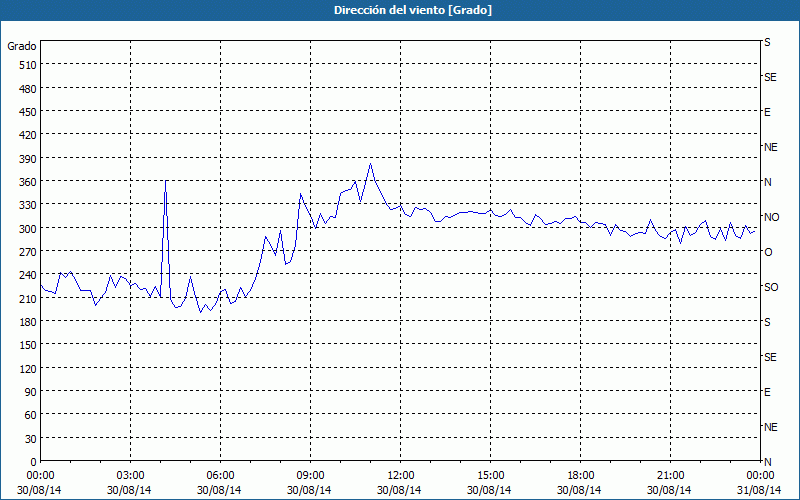Select the 30/08/14 date under 21:00
This screenshot has width=800, height=500.
tap(669, 490)
